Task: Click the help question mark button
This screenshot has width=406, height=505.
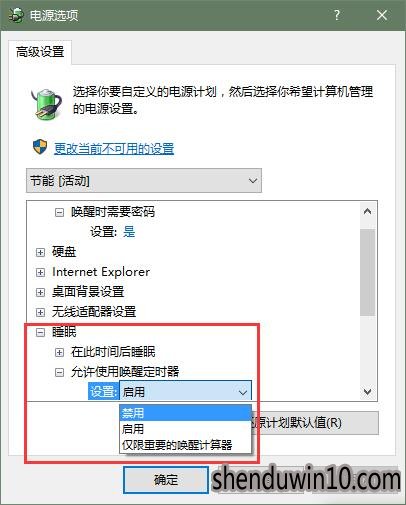Action: pyautogui.click(x=337, y=15)
